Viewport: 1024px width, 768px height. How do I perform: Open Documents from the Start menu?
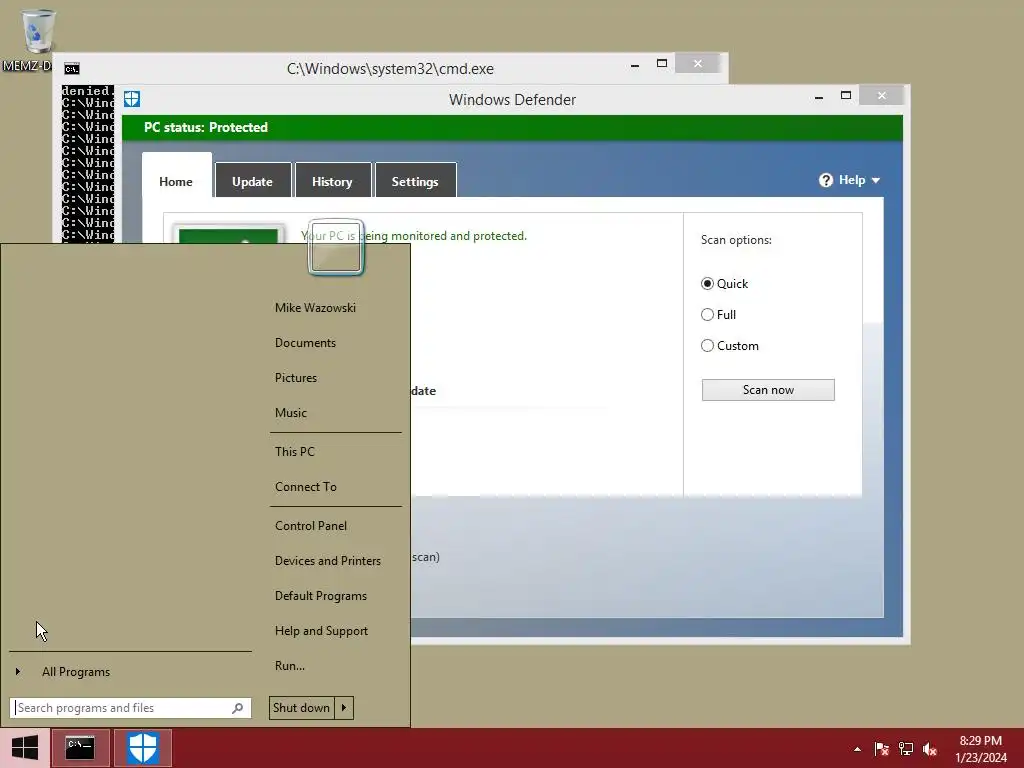tap(306, 343)
